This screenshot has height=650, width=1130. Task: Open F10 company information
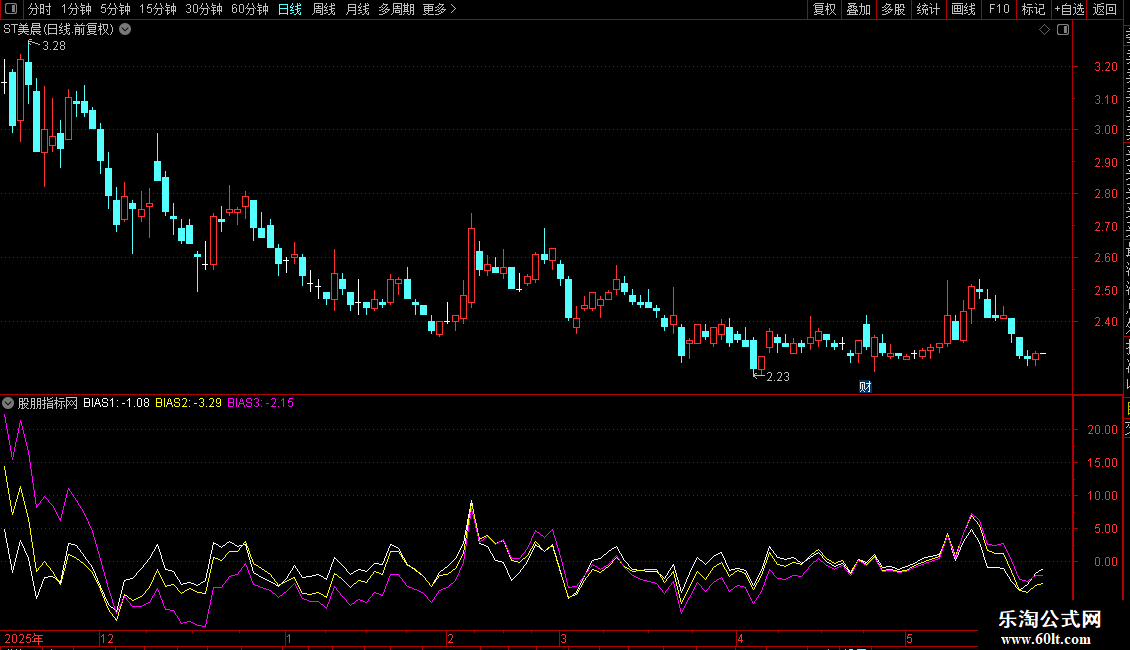click(x=999, y=9)
